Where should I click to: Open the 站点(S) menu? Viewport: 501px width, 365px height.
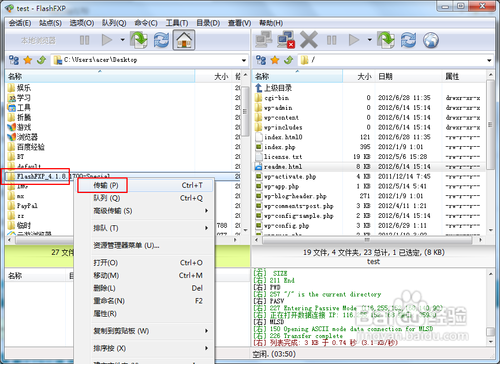[50, 23]
